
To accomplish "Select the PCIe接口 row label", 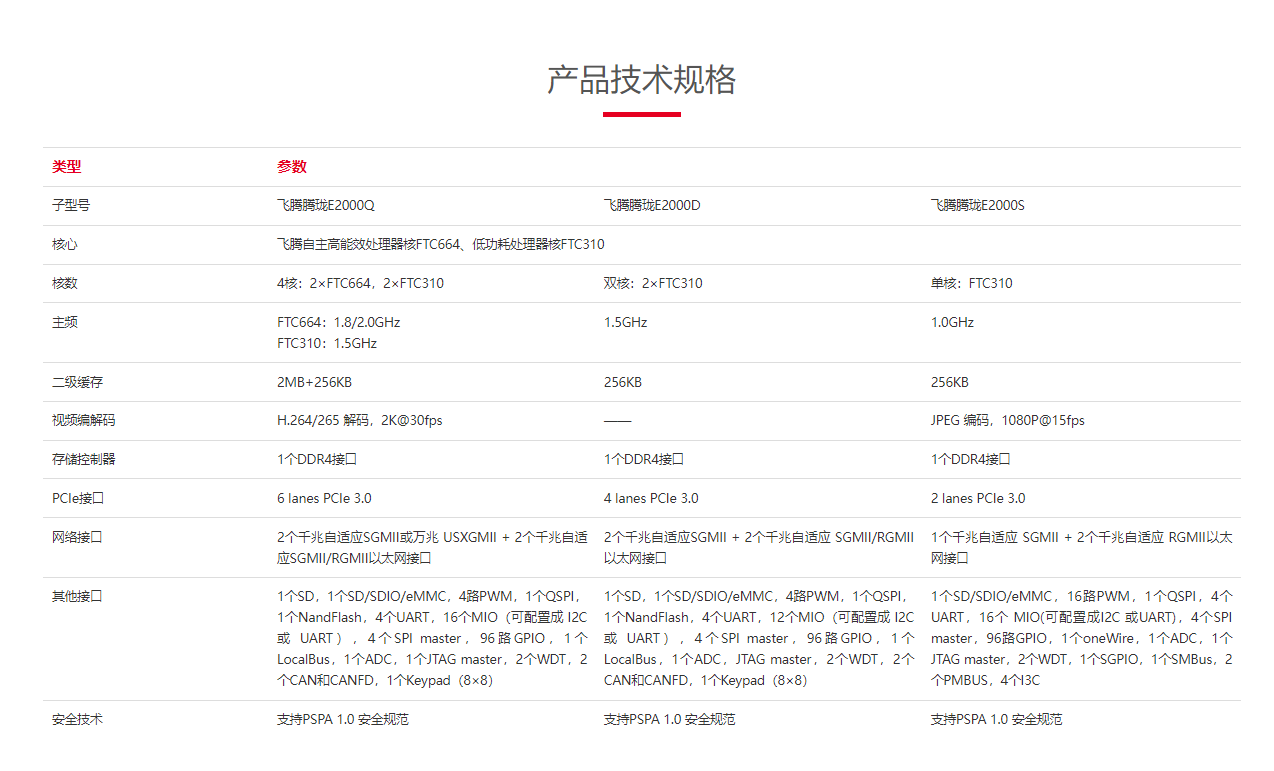I will 78,499.
